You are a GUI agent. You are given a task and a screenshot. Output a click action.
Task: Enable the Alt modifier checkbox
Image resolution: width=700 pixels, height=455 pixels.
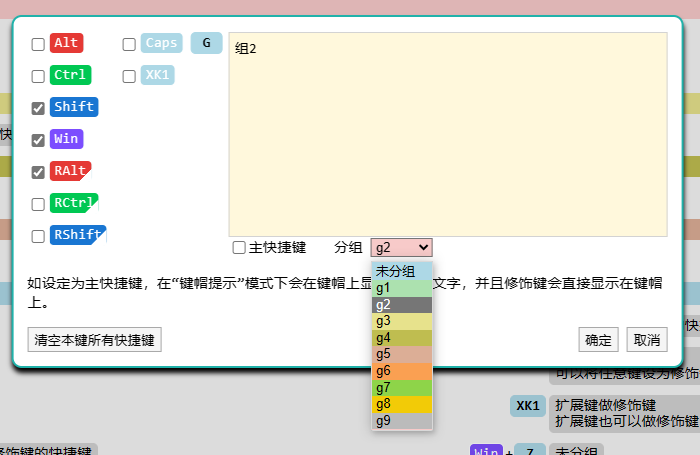(x=38, y=44)
